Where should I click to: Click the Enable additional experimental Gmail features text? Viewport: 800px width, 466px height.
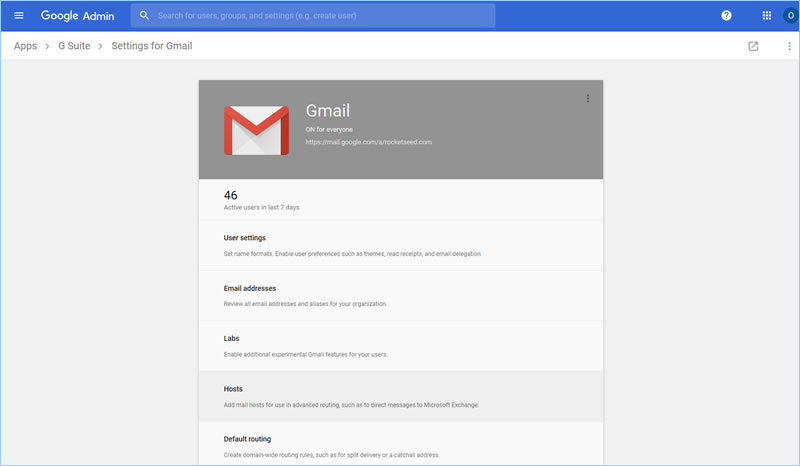306,354
